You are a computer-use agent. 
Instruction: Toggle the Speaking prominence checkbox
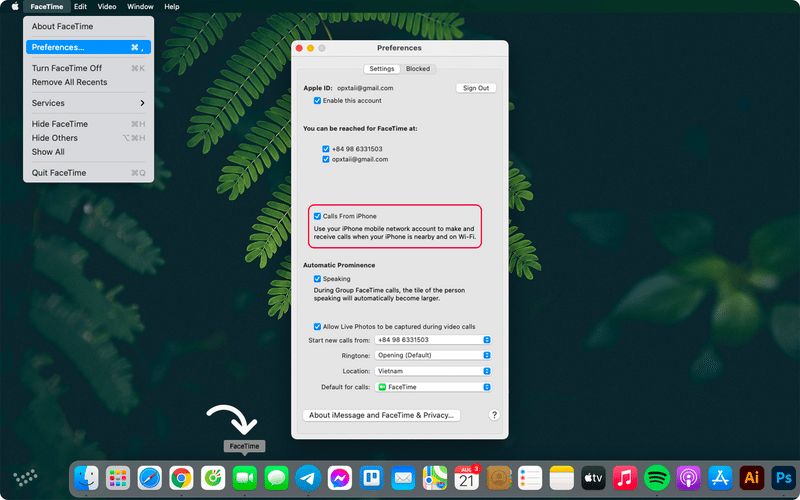coord(317,279)
